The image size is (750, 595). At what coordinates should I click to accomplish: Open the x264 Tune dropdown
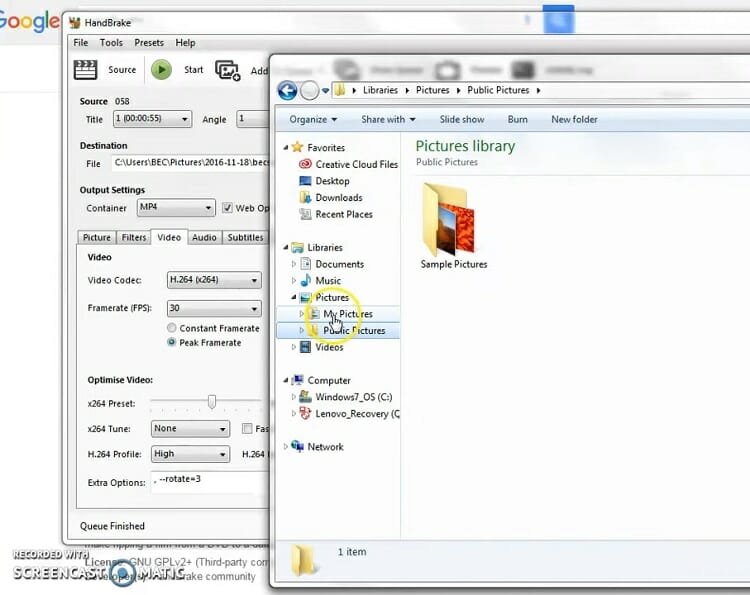190,429
